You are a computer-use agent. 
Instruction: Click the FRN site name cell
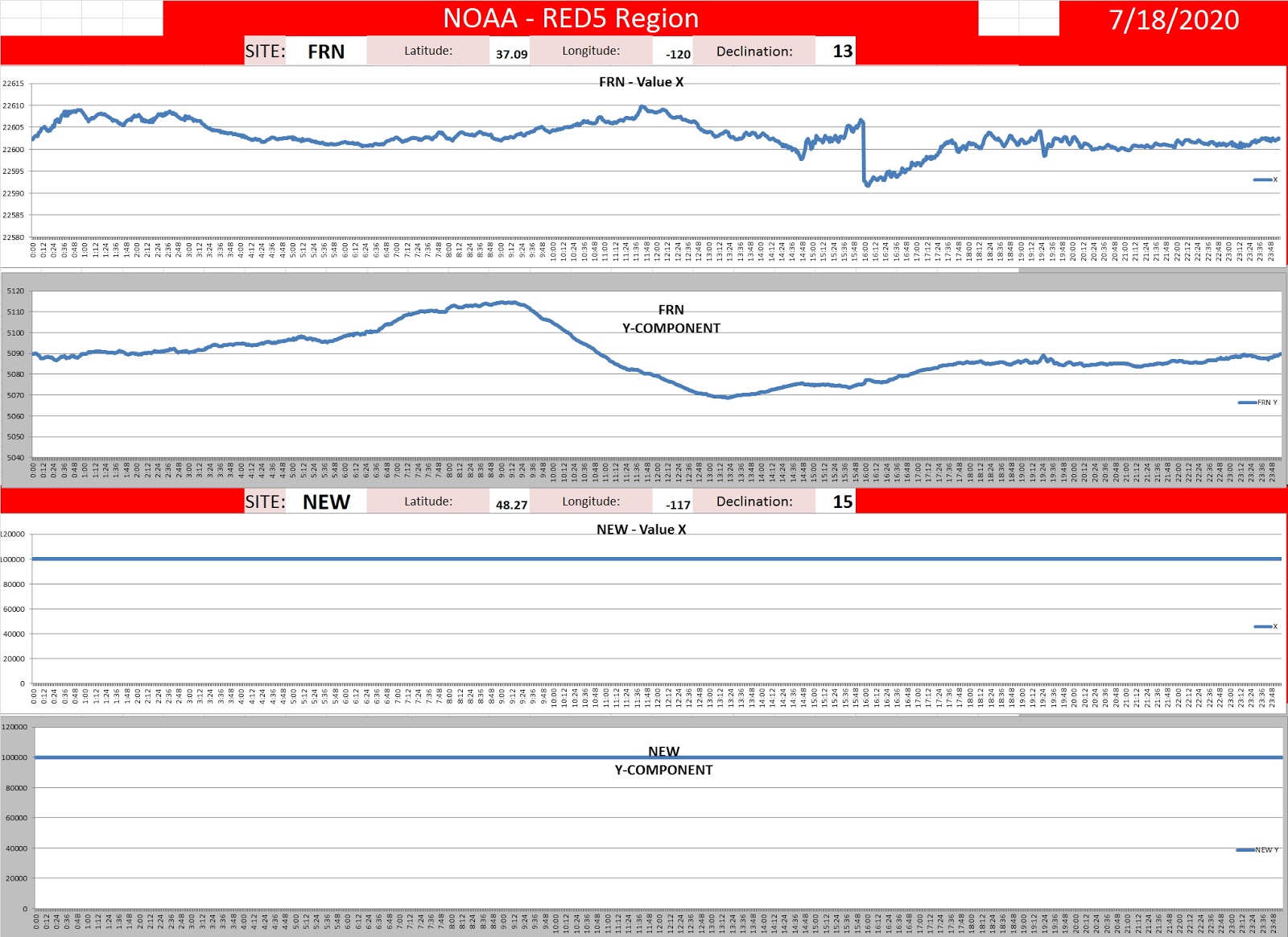pyautogui.click(x=326, y=52)
